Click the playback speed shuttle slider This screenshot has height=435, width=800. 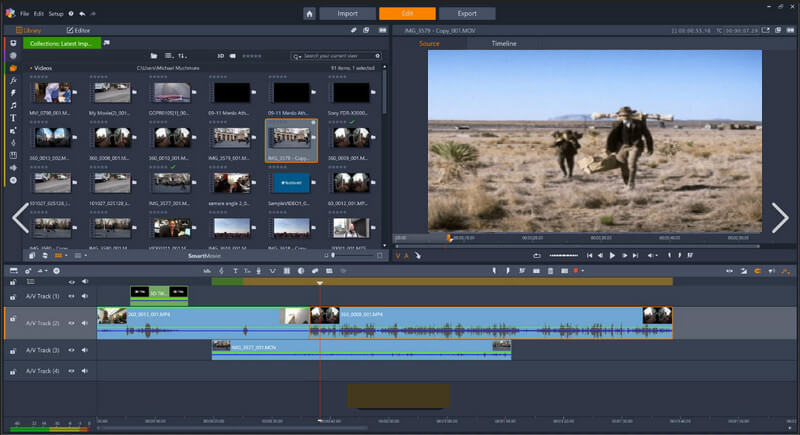(563, 255)
